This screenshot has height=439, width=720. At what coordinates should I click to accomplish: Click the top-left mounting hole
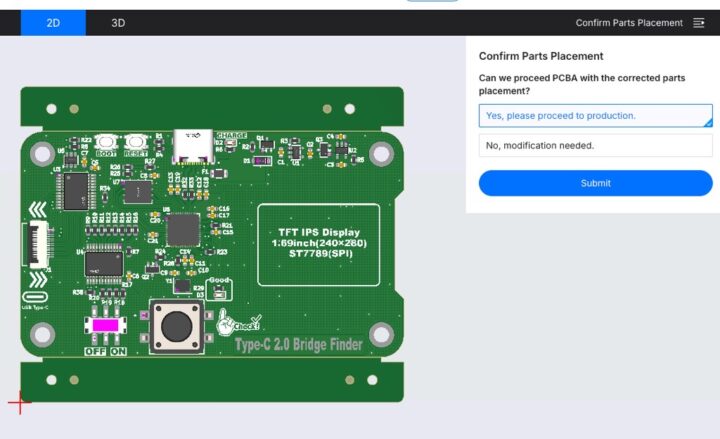[42, 154]
